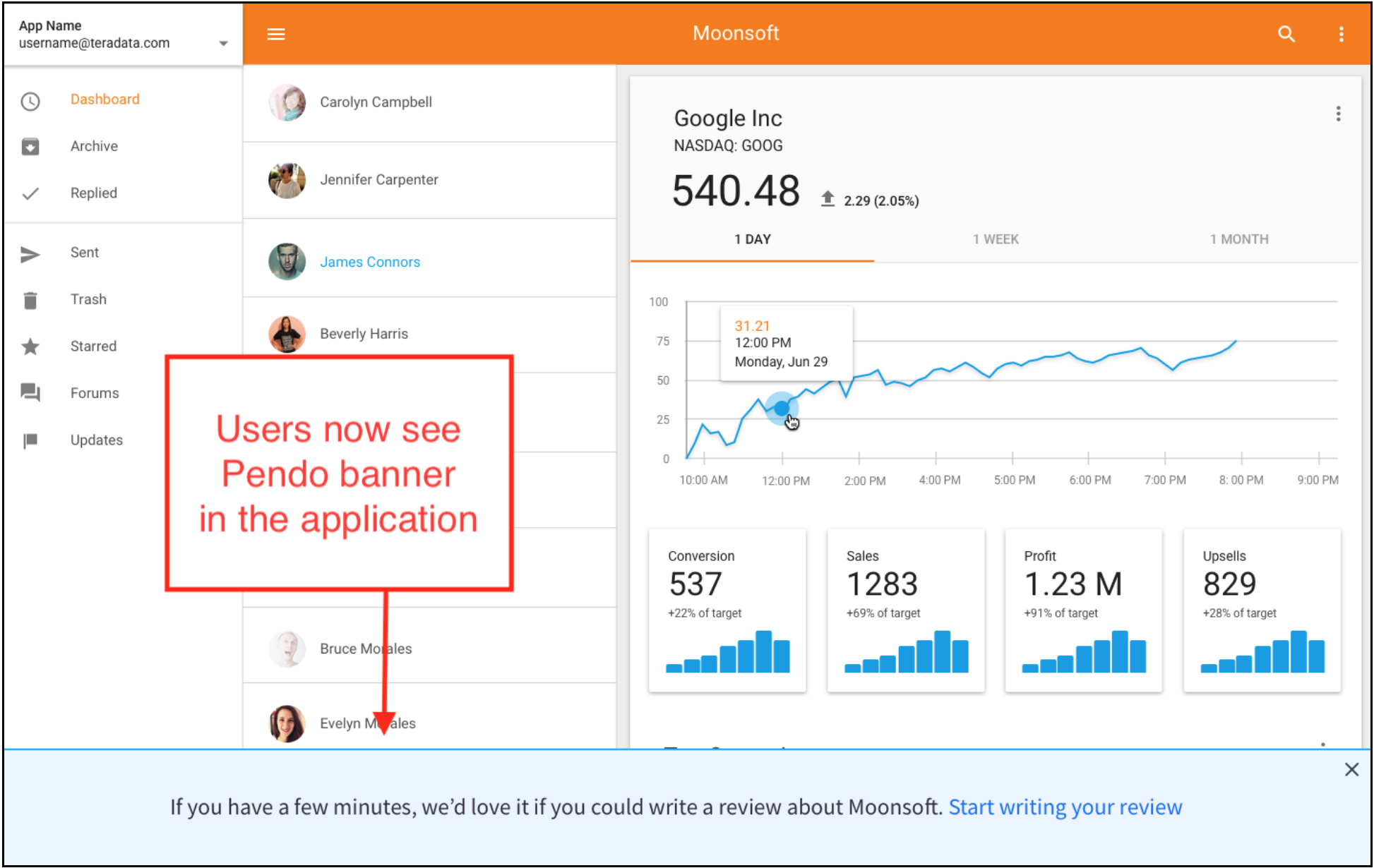1374x868 pixels.
Task: Open the Conversion 537 stat card
Action: coord(727,610)
